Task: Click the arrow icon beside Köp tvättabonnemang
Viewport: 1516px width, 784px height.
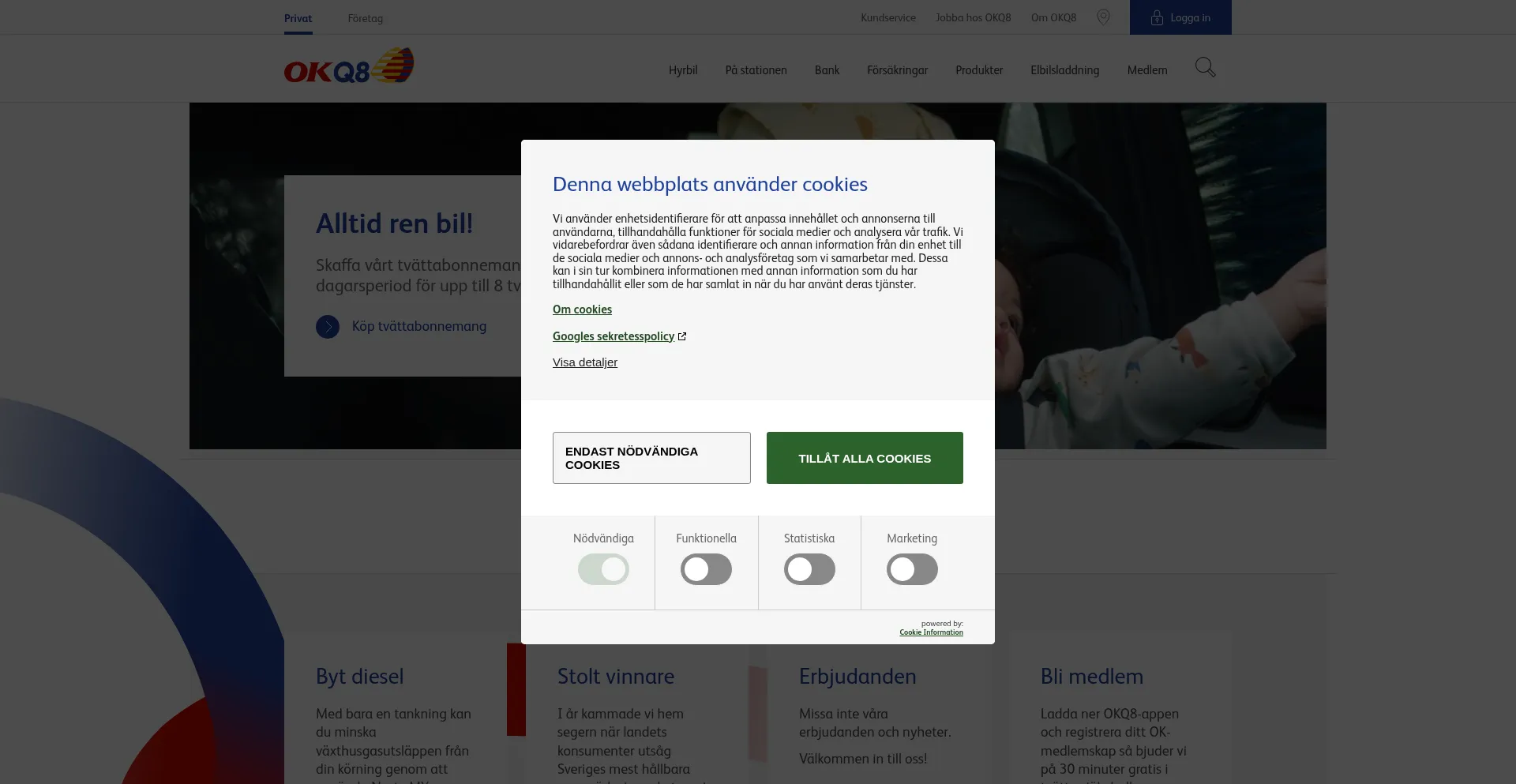Action: point(328,327)
